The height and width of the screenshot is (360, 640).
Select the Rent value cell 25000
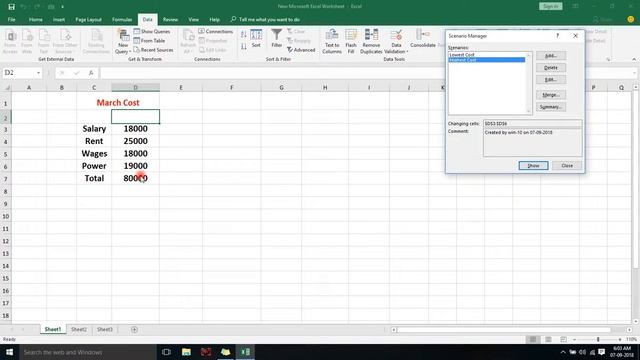coord(136,141)
